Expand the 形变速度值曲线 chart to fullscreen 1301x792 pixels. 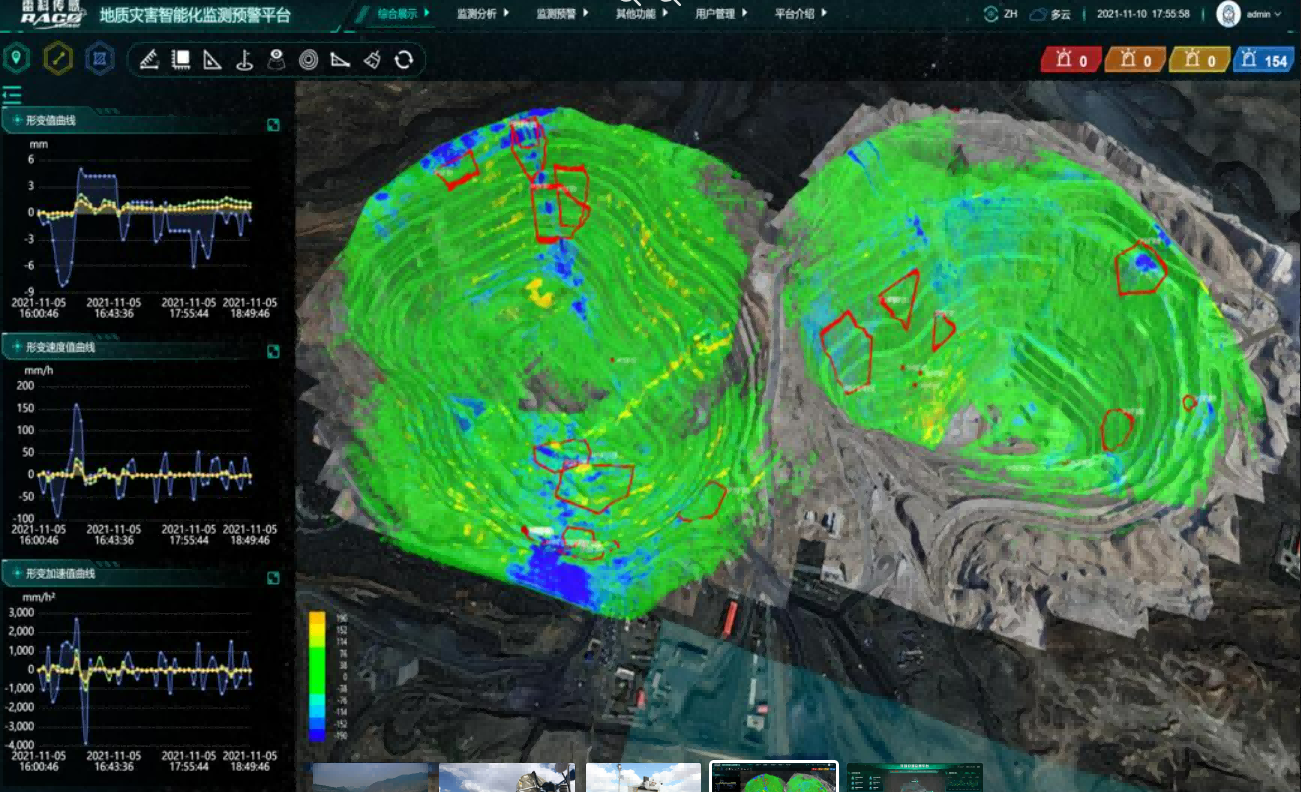pyautogui.click(x=273, y=352)
